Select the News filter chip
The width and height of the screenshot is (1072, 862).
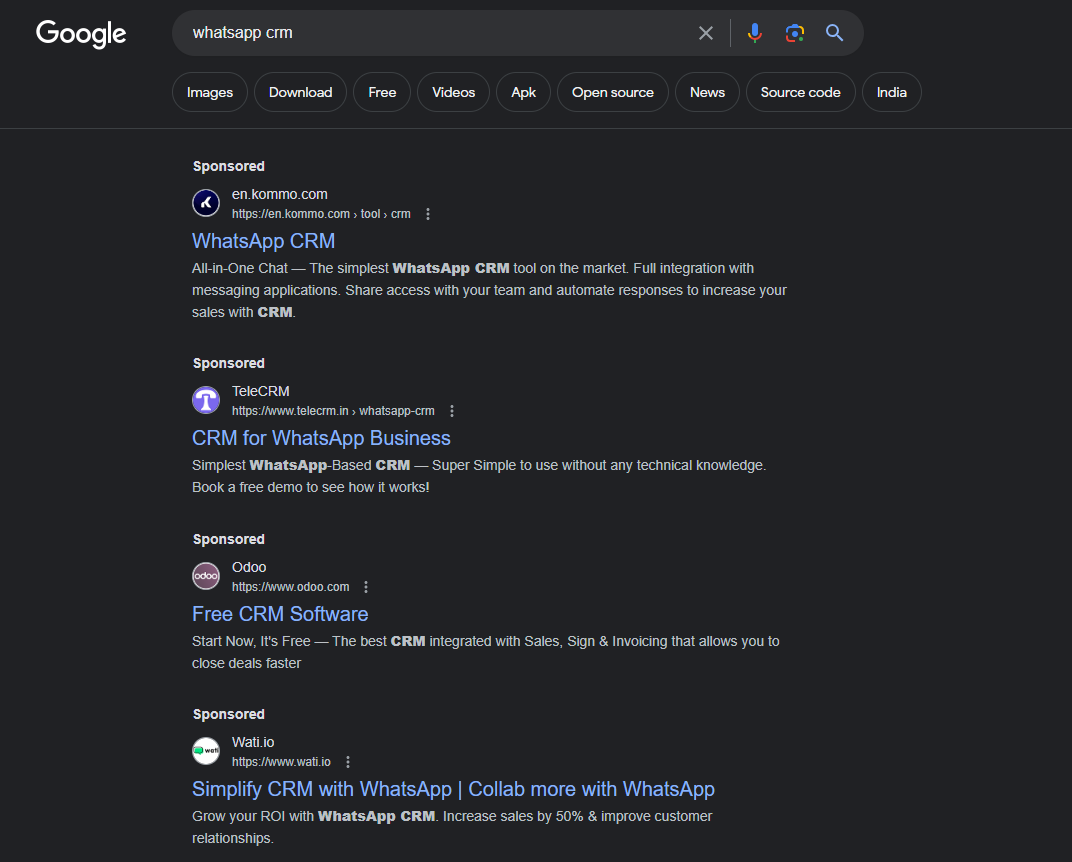[707, 92]
